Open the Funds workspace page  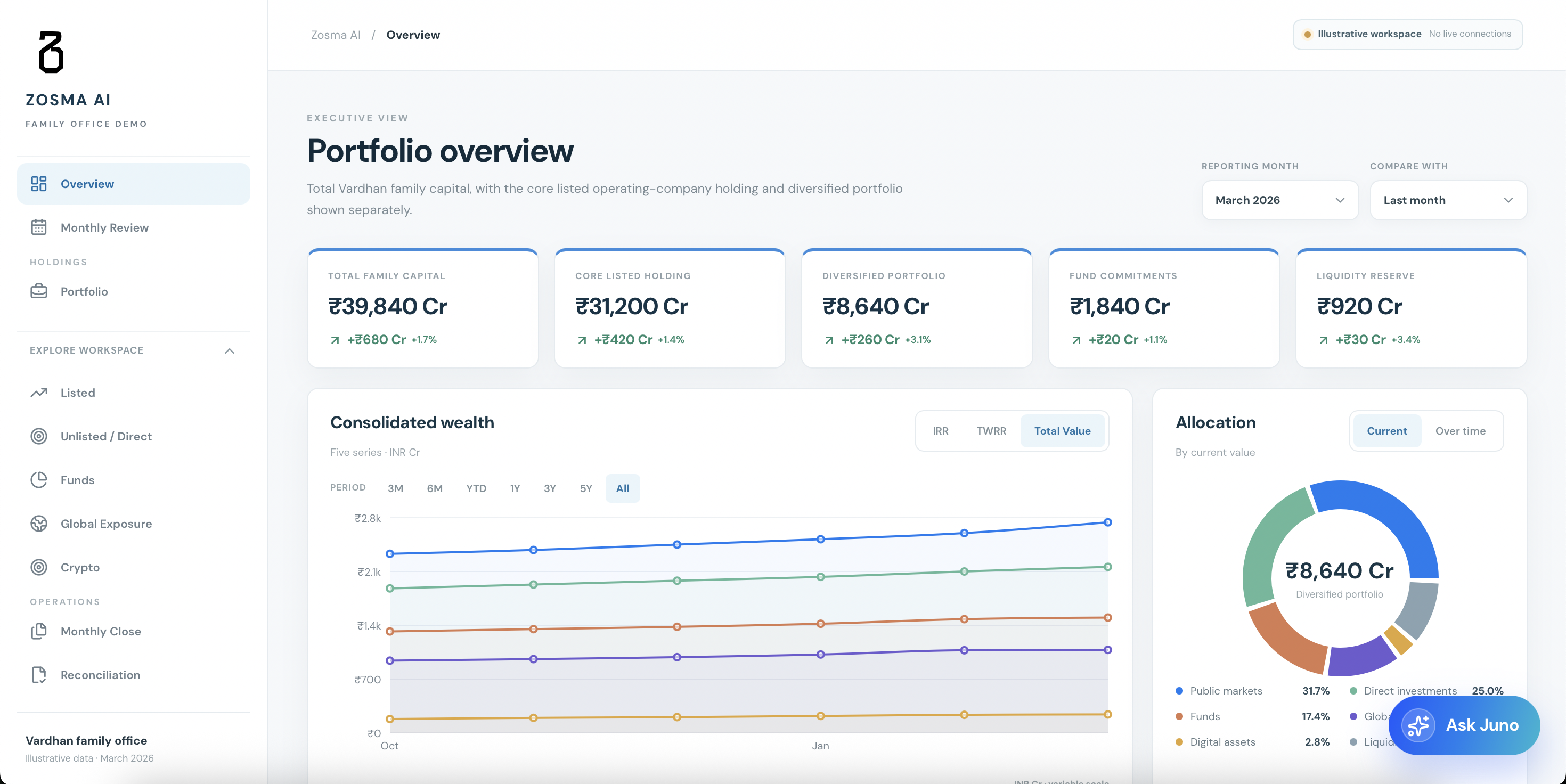pos(133,480)
